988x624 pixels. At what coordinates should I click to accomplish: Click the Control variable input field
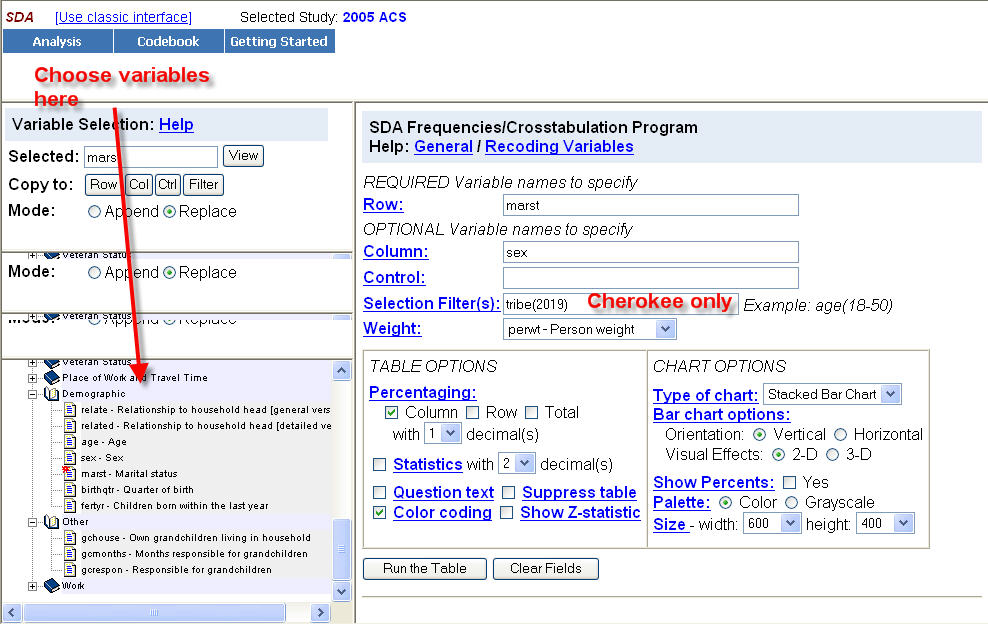[x=650, y=278]
